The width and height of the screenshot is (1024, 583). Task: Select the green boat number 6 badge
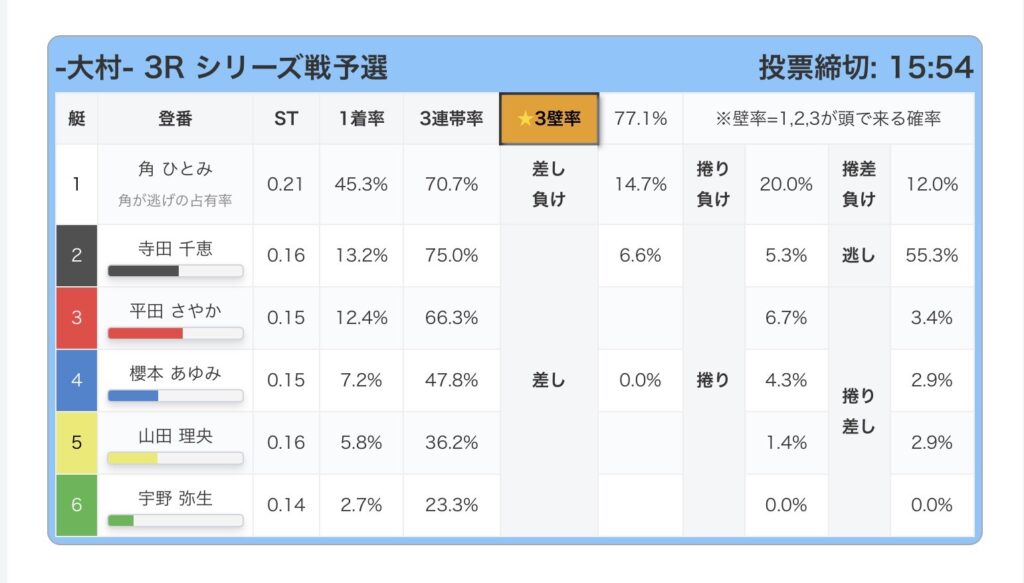(x=77, y=504)
